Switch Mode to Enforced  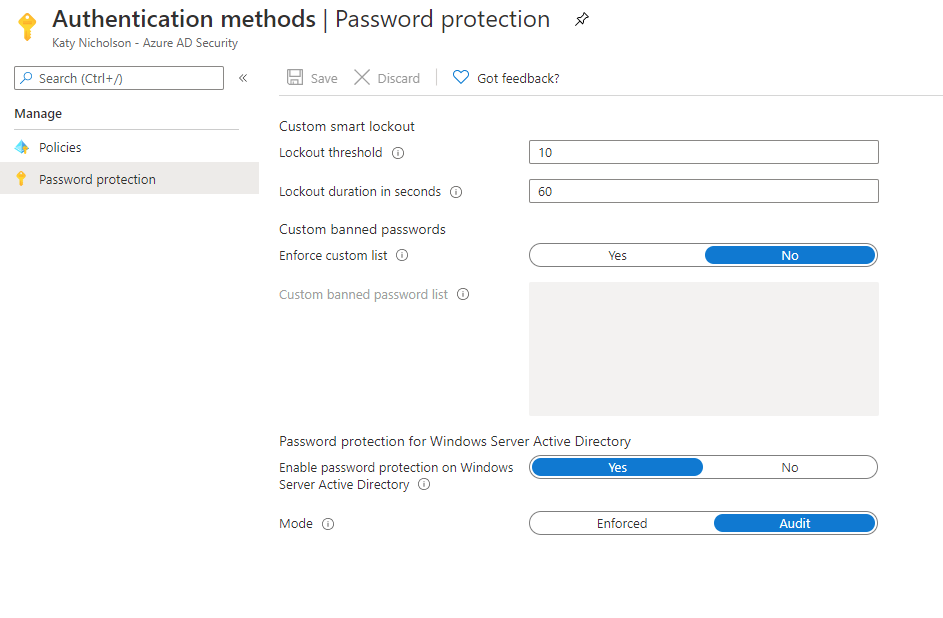(x=622, y=523)
